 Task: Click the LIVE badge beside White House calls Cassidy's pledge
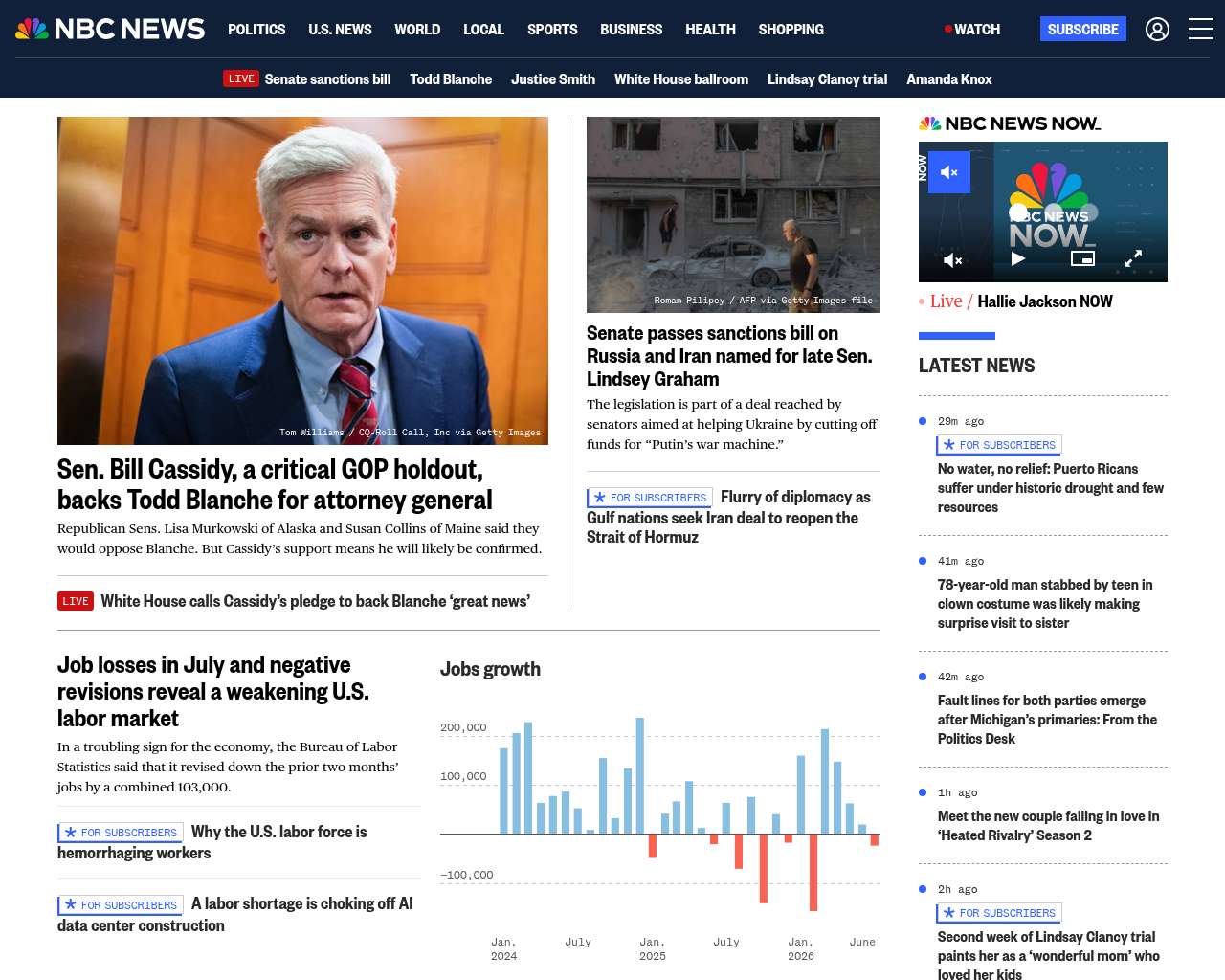[x=76, y=601]
